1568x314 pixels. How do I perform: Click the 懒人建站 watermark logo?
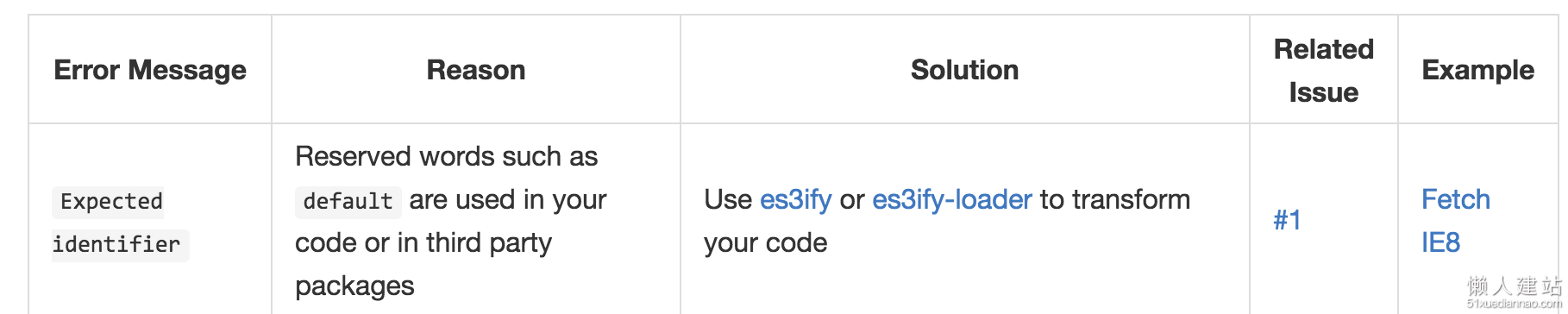(1515, 286)
